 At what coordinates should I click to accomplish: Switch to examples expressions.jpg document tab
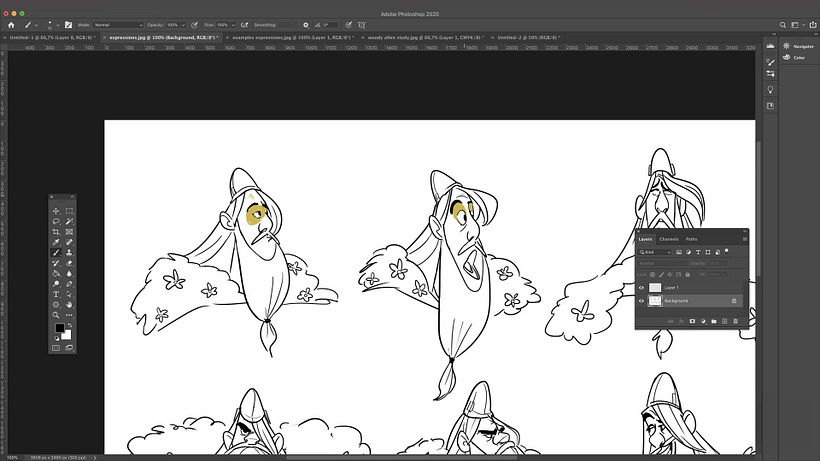click(291, 38)
